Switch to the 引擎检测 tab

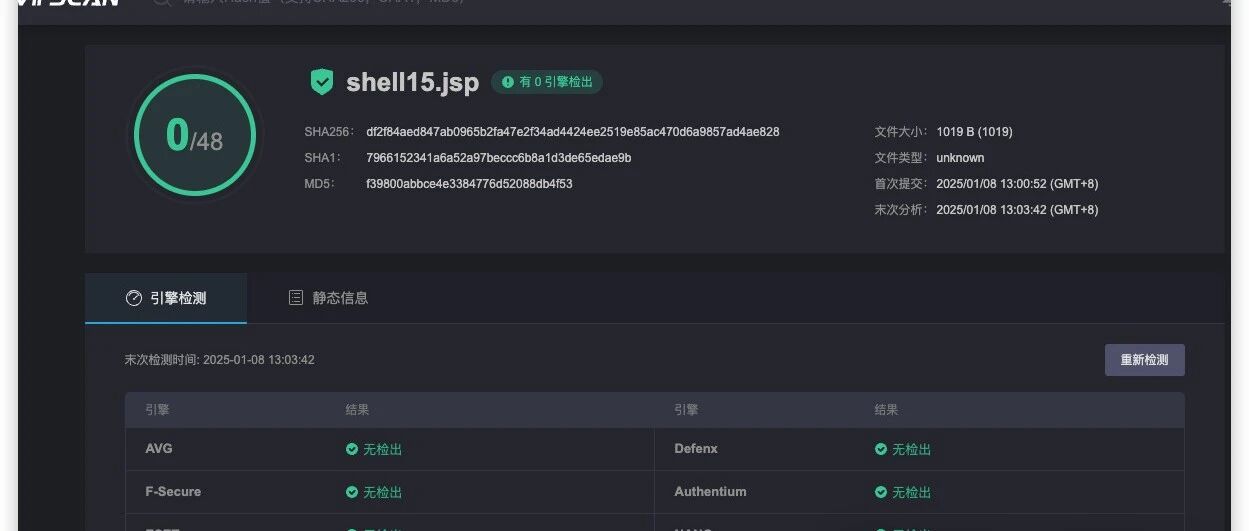tap(166, 298)
